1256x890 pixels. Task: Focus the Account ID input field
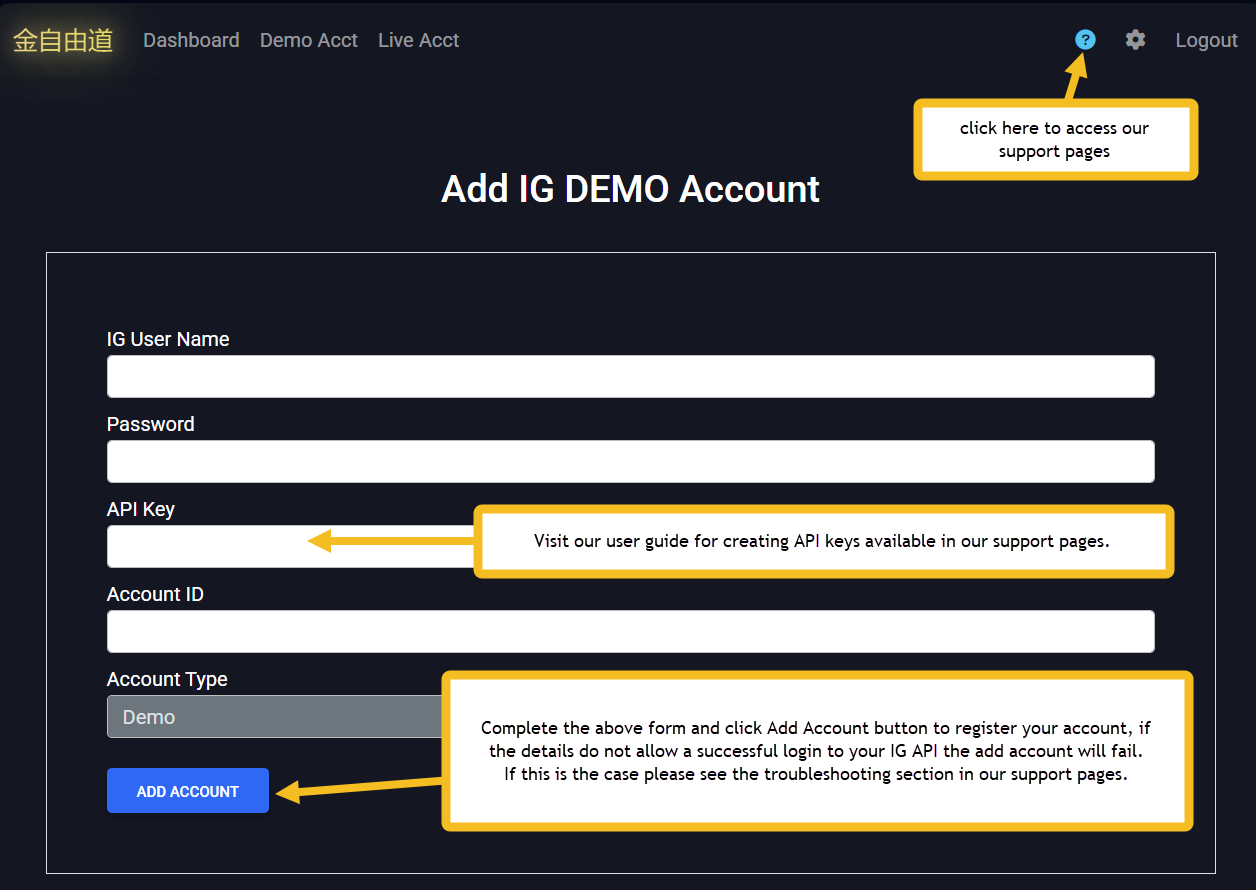[630, 631]
